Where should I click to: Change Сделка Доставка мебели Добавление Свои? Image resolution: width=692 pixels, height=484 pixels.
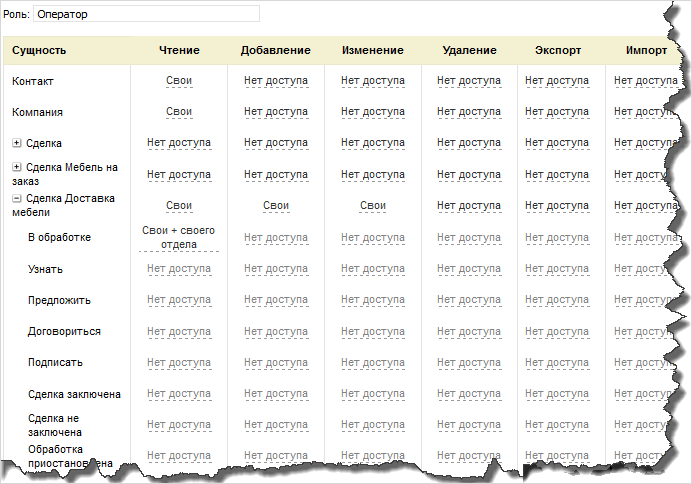point(276,206)
